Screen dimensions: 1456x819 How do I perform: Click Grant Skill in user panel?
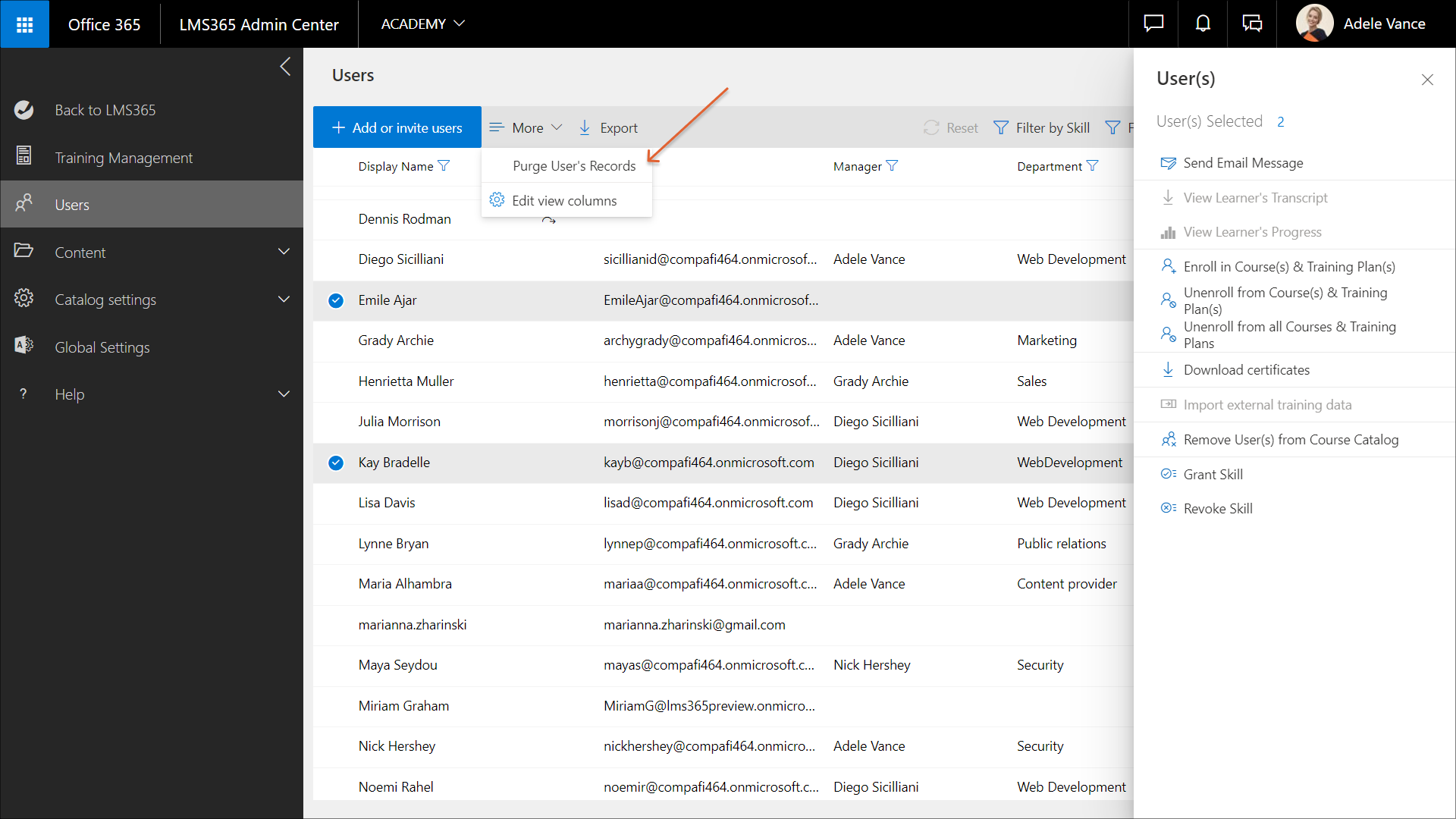(x=1213, y=475)
